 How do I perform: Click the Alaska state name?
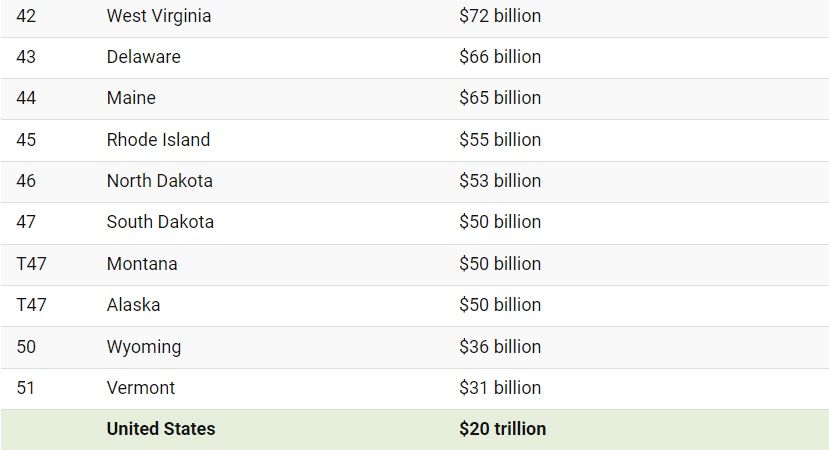click(x=133, y=305)
